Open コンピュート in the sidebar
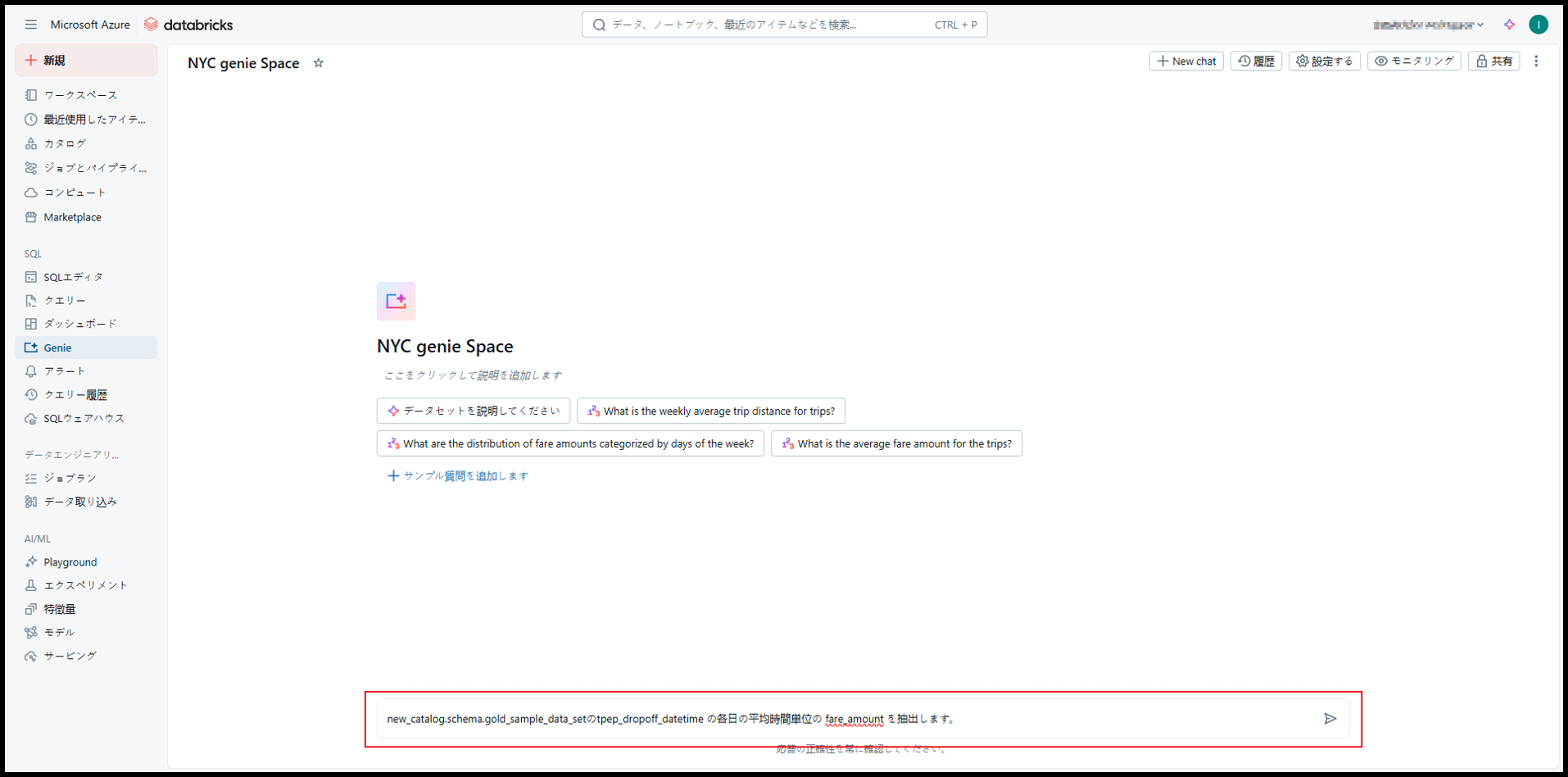The image size is (1568, 777). click(86, 193)
